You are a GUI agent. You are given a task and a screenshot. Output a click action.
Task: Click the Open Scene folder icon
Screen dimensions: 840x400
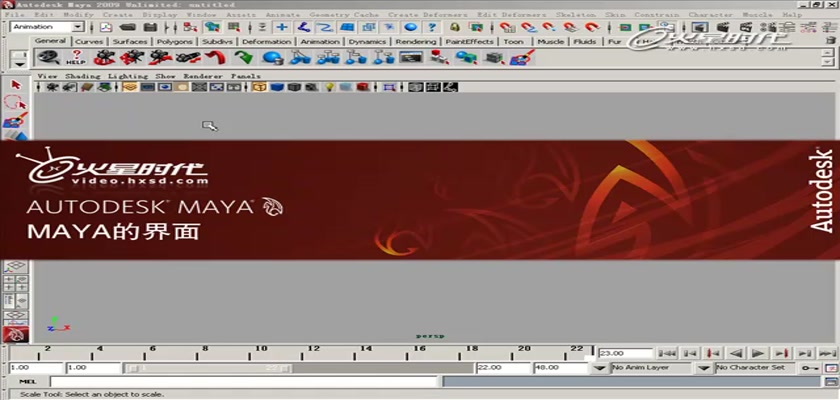point(128,27)
